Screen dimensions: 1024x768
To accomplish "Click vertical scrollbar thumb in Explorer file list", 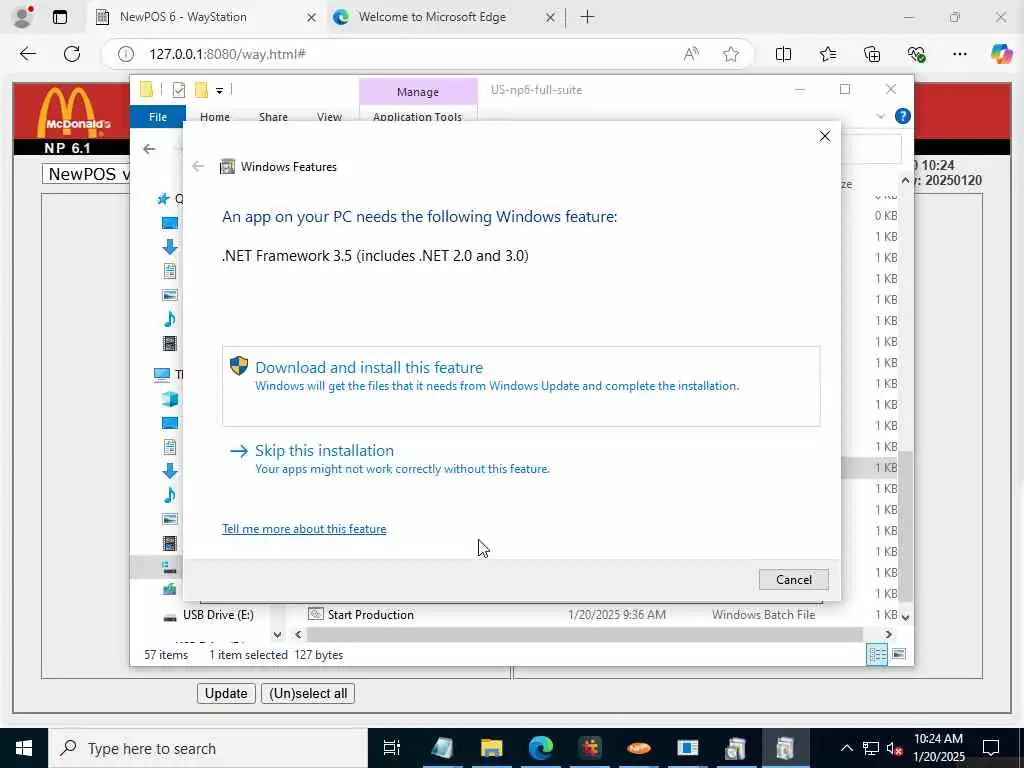I will (905, 526).
